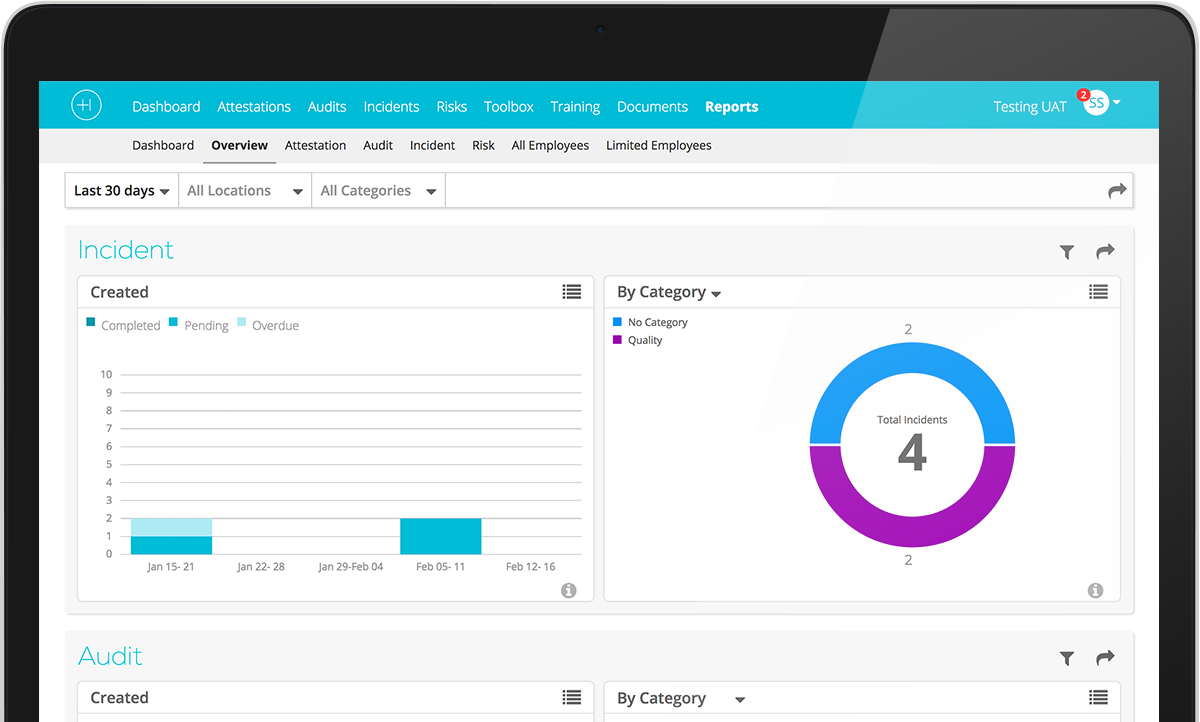
Task: Open the Audit section filter funnel icon
Action: (1067, 658)
